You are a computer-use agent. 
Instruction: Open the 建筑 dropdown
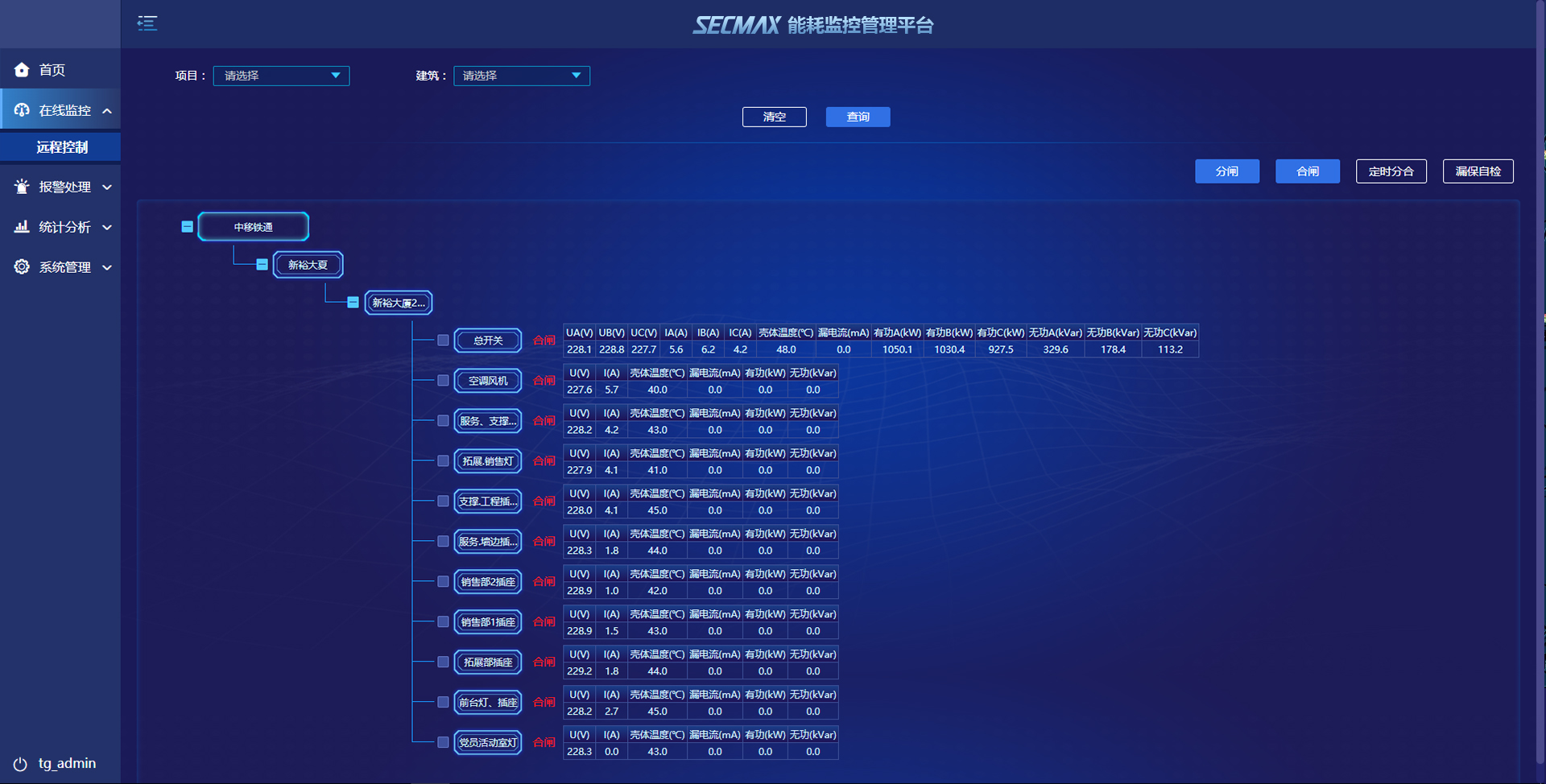[521, 76]
